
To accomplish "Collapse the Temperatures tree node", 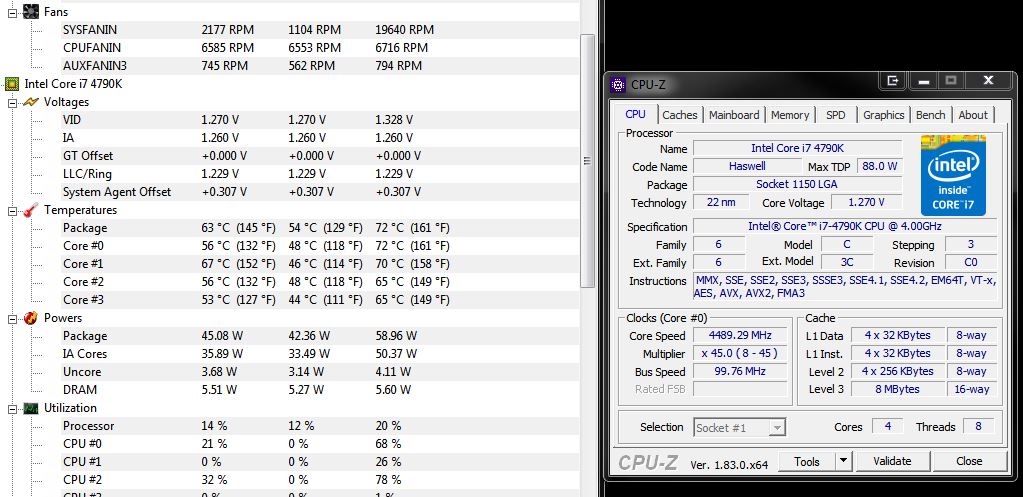I will [x=12, y=211].
